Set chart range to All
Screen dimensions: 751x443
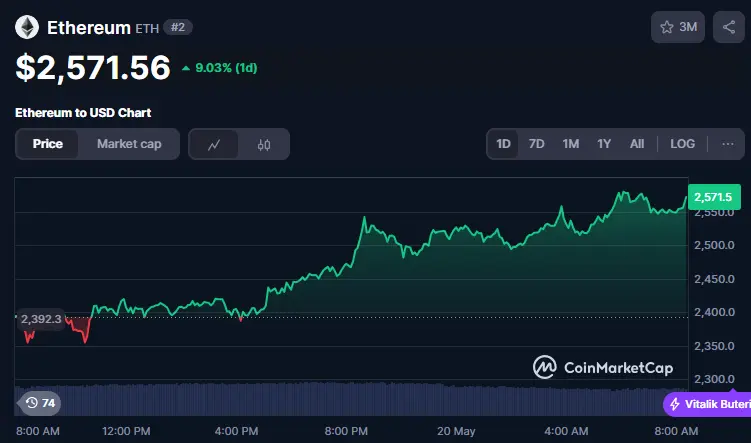[x=637, y=144]
